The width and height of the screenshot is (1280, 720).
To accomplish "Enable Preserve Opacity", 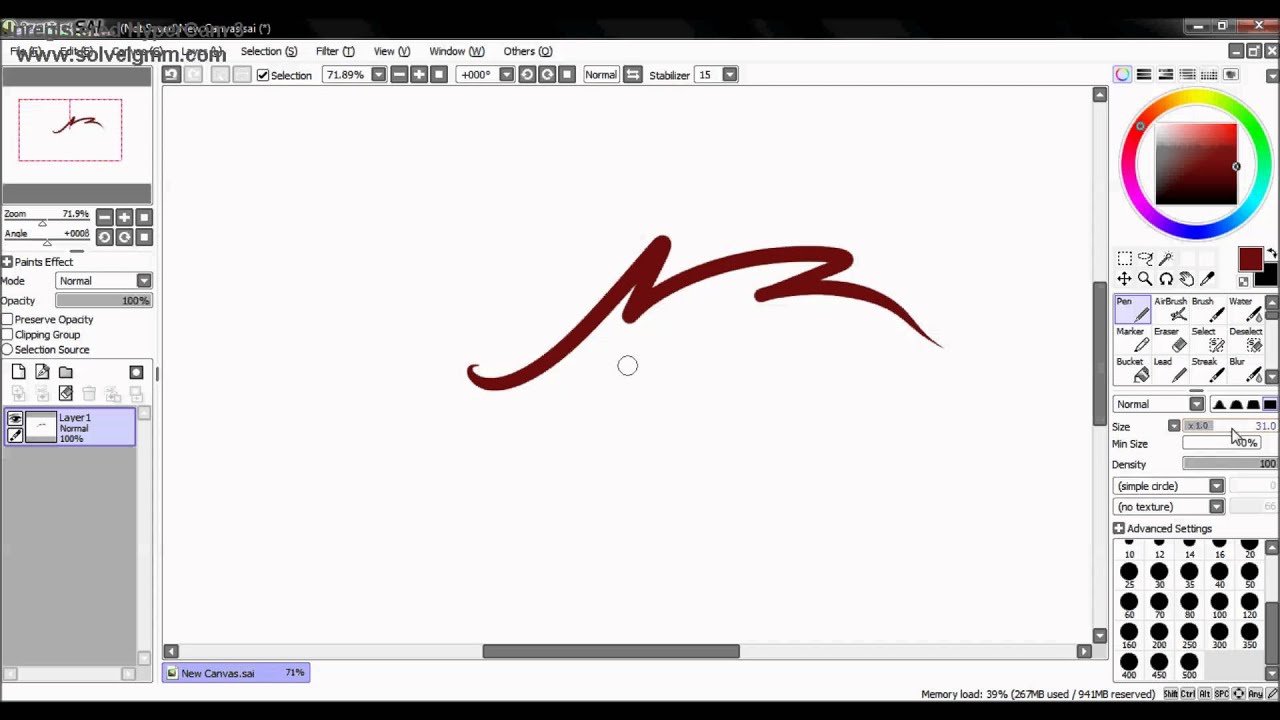I will [x=8, y=319].
